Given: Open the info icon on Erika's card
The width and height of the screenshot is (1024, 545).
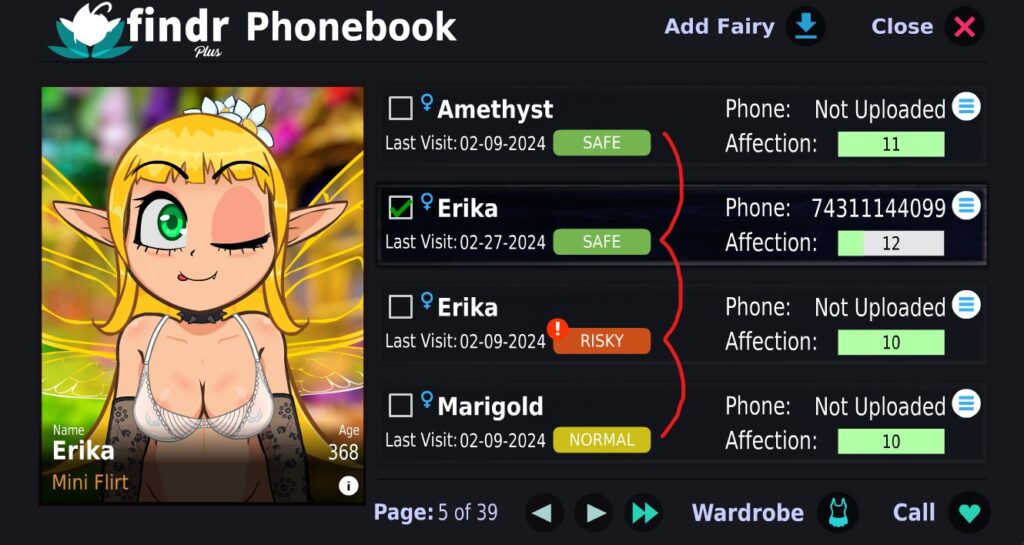Looking at the screenshot, I should (x=348, y=485).
